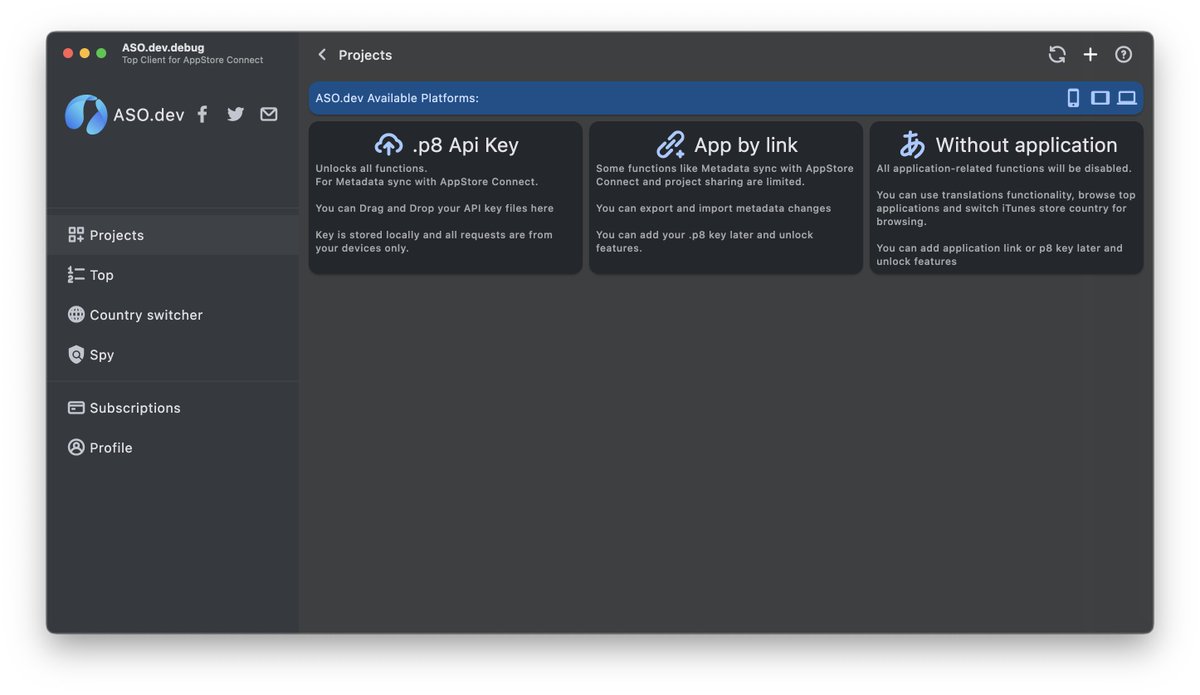Open the Facebook link icon

[202, 114]
